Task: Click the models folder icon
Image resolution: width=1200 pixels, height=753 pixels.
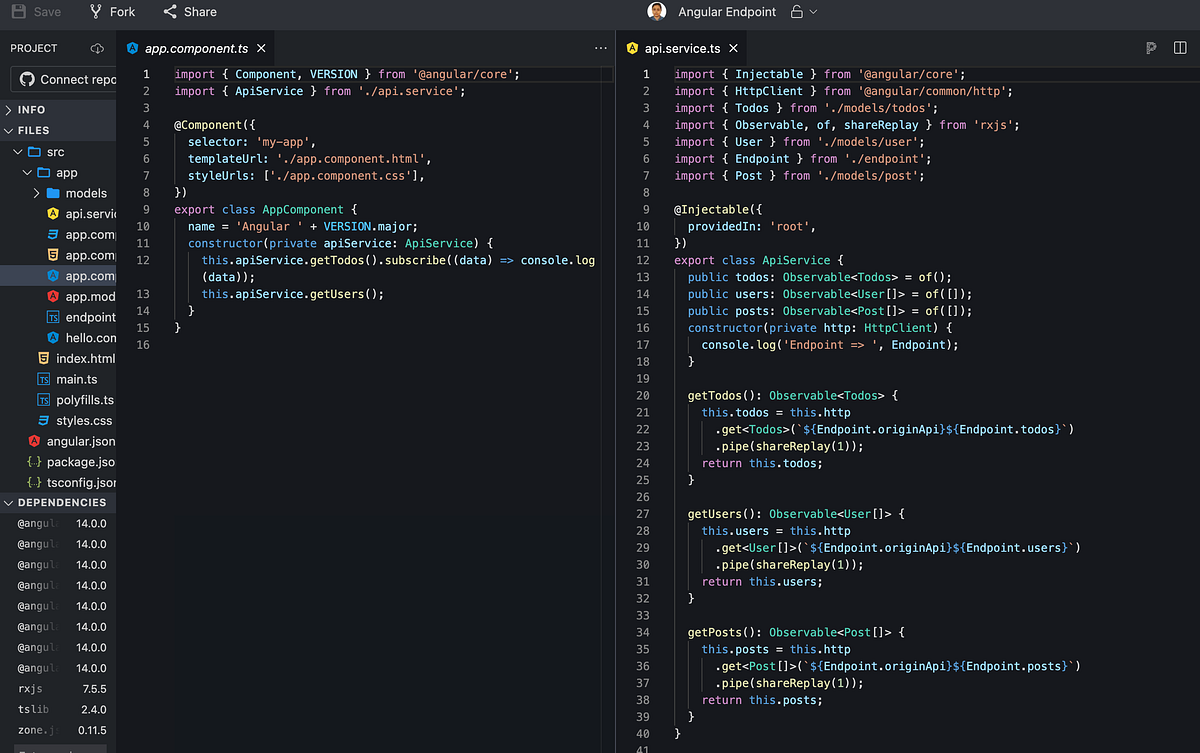Action: click(53, 193)
